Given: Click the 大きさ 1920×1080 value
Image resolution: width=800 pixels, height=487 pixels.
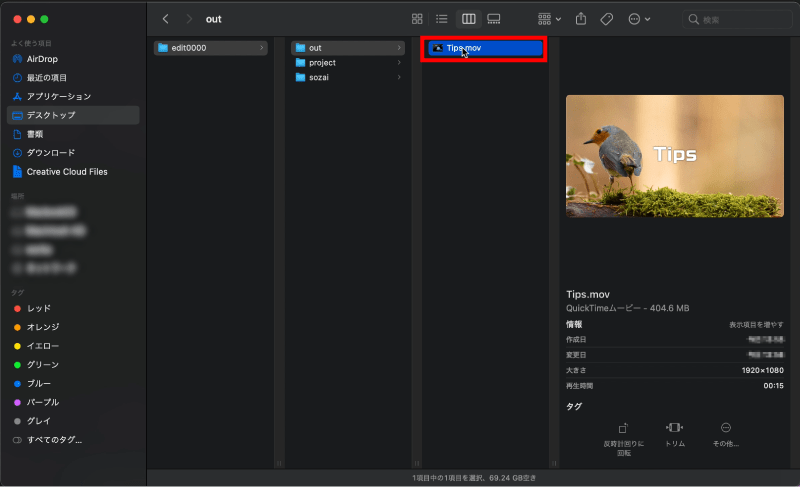Looking at the screenshot, I should pos(762,370).
